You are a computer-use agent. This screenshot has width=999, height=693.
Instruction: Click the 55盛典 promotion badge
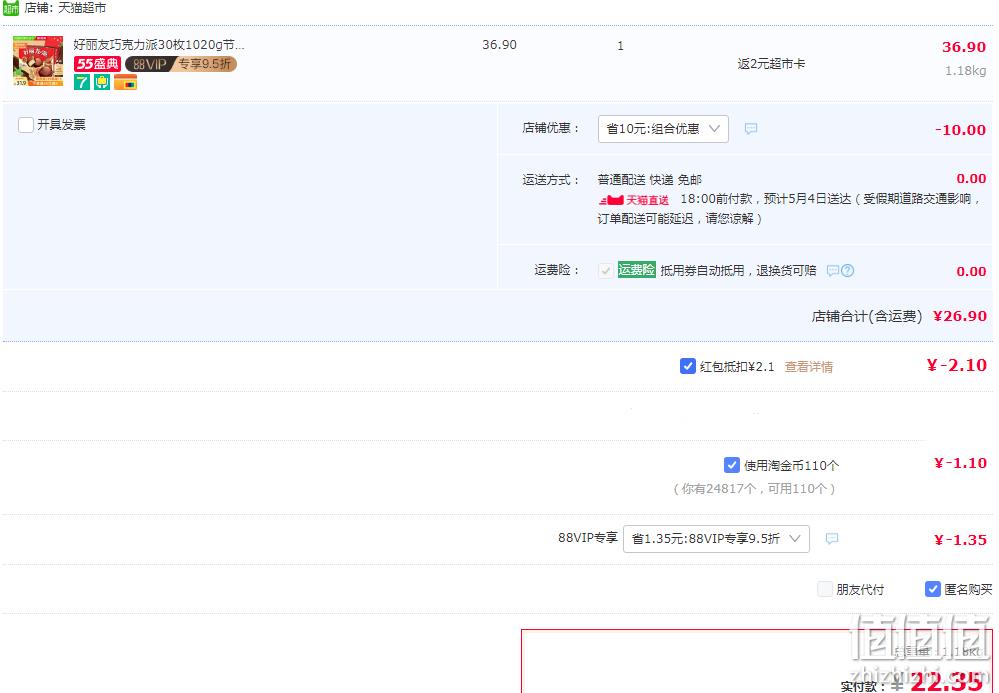coord(97,64)
